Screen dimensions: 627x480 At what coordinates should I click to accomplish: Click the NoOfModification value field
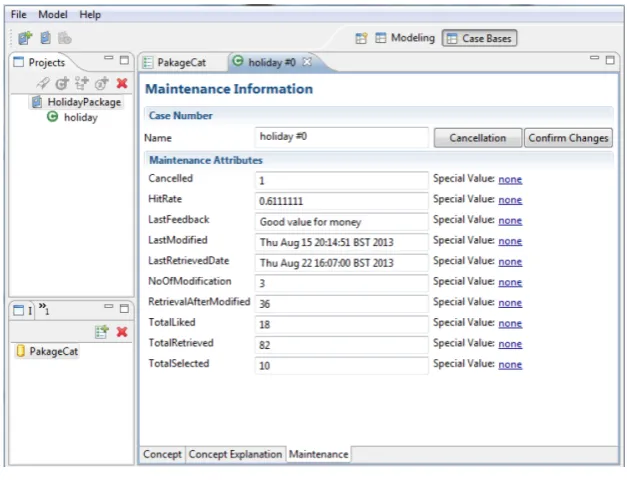click(x=342, y=283)
